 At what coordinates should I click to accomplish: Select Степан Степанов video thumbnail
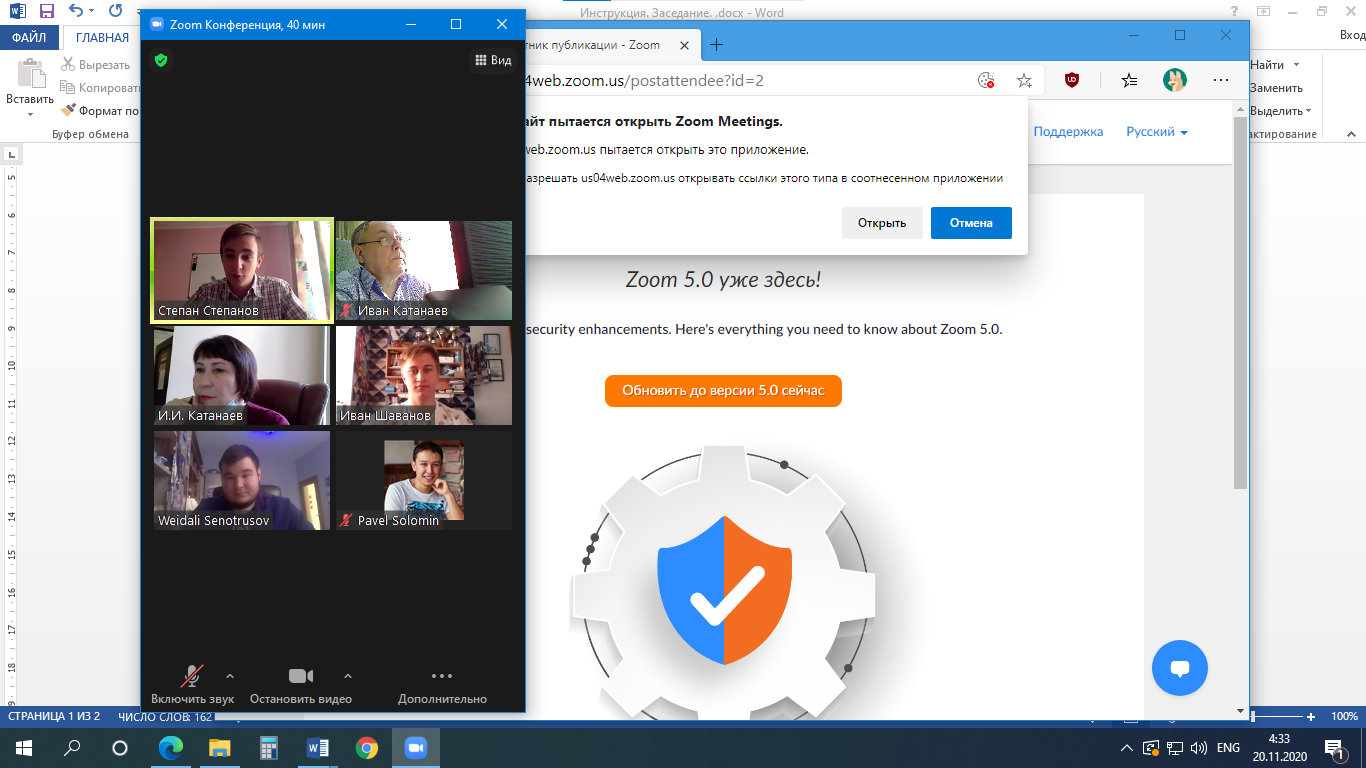pos(242,271)
